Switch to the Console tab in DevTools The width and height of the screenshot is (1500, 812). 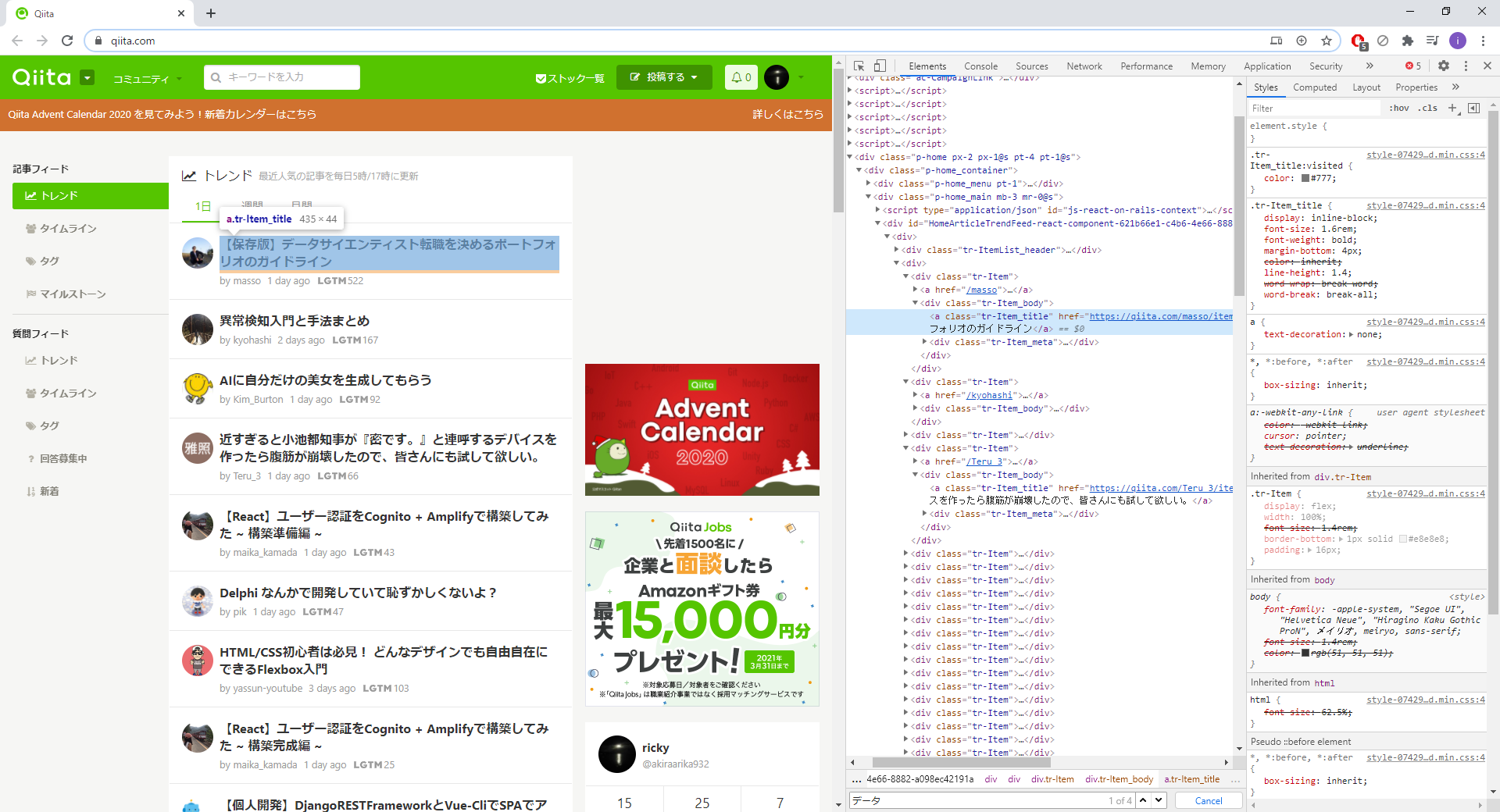tap(980, 66)
